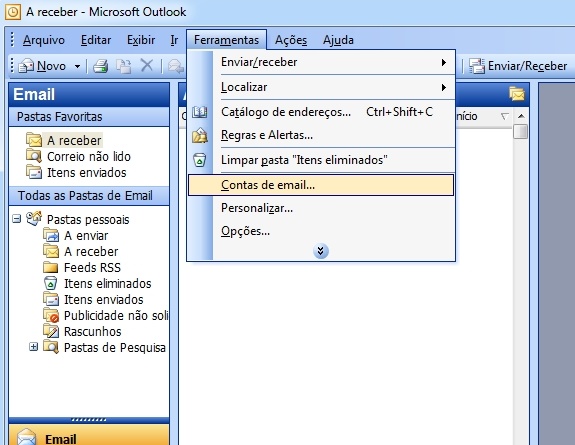
Task: Click the Print toolbar icon
Action: [100, 66]
